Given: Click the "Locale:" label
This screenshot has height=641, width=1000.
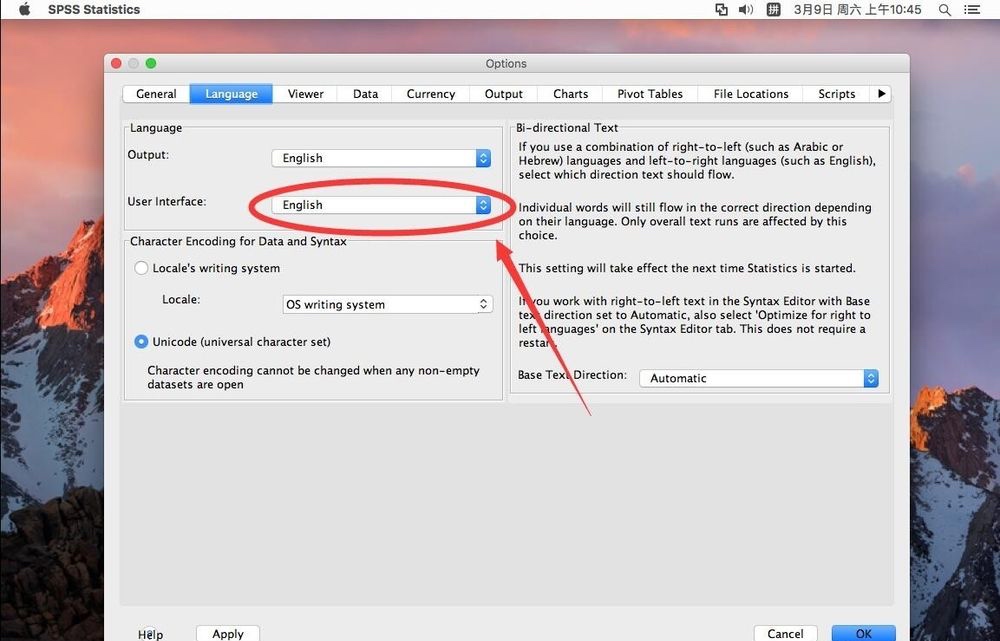Looking at the screenshot, I should 181,299.
